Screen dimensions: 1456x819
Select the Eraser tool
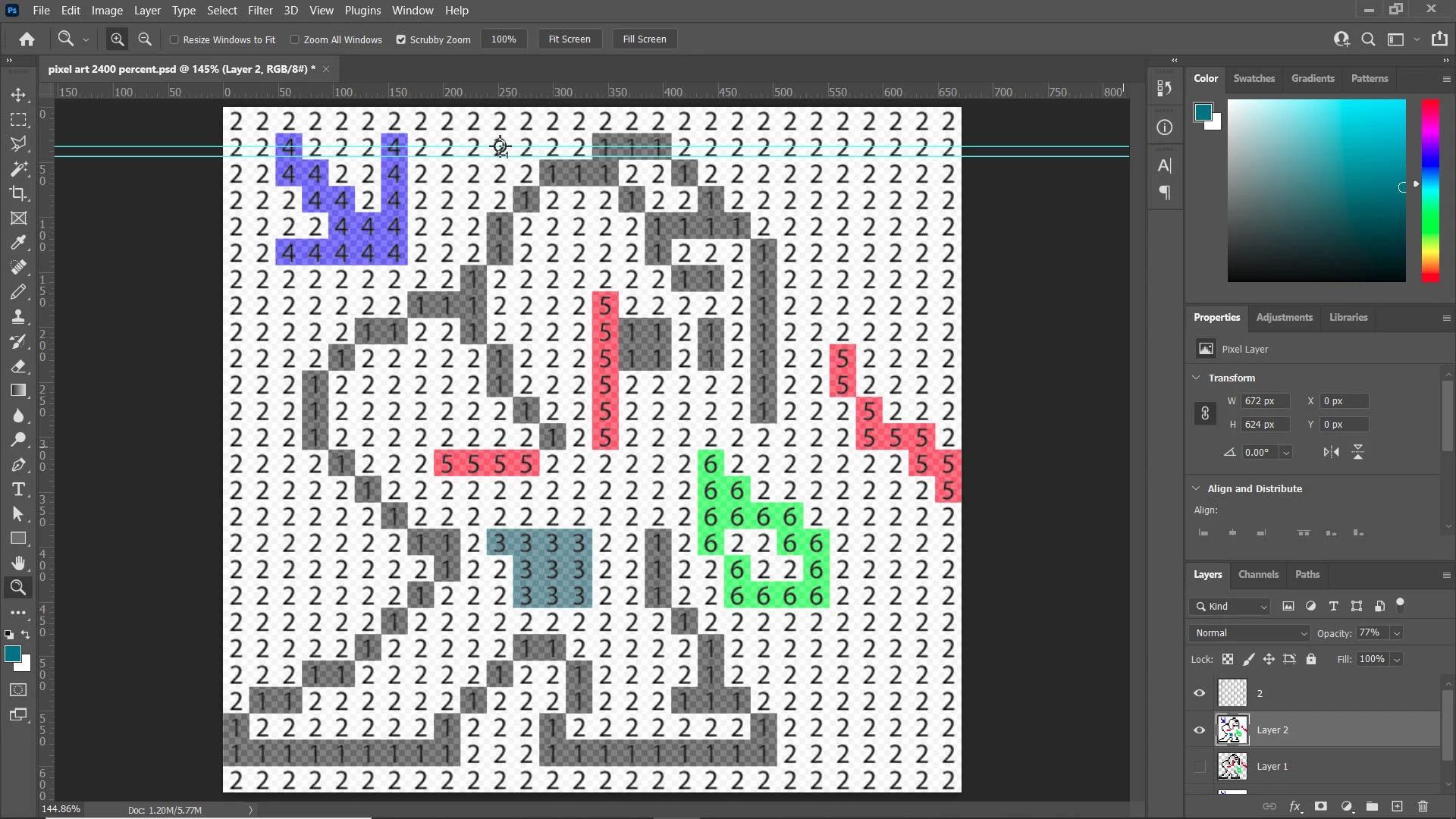pos(18,366)
